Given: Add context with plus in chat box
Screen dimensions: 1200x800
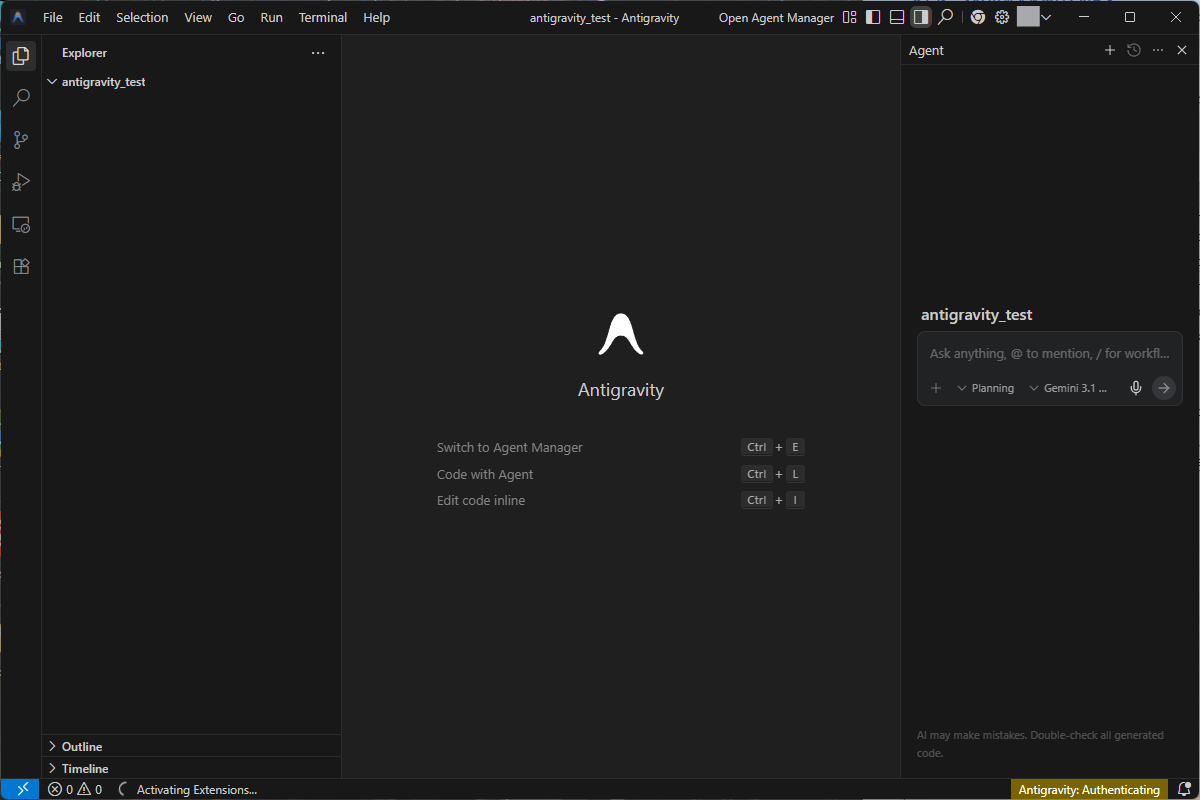Looking at the screenshot, I should click(x=936, y=388).
